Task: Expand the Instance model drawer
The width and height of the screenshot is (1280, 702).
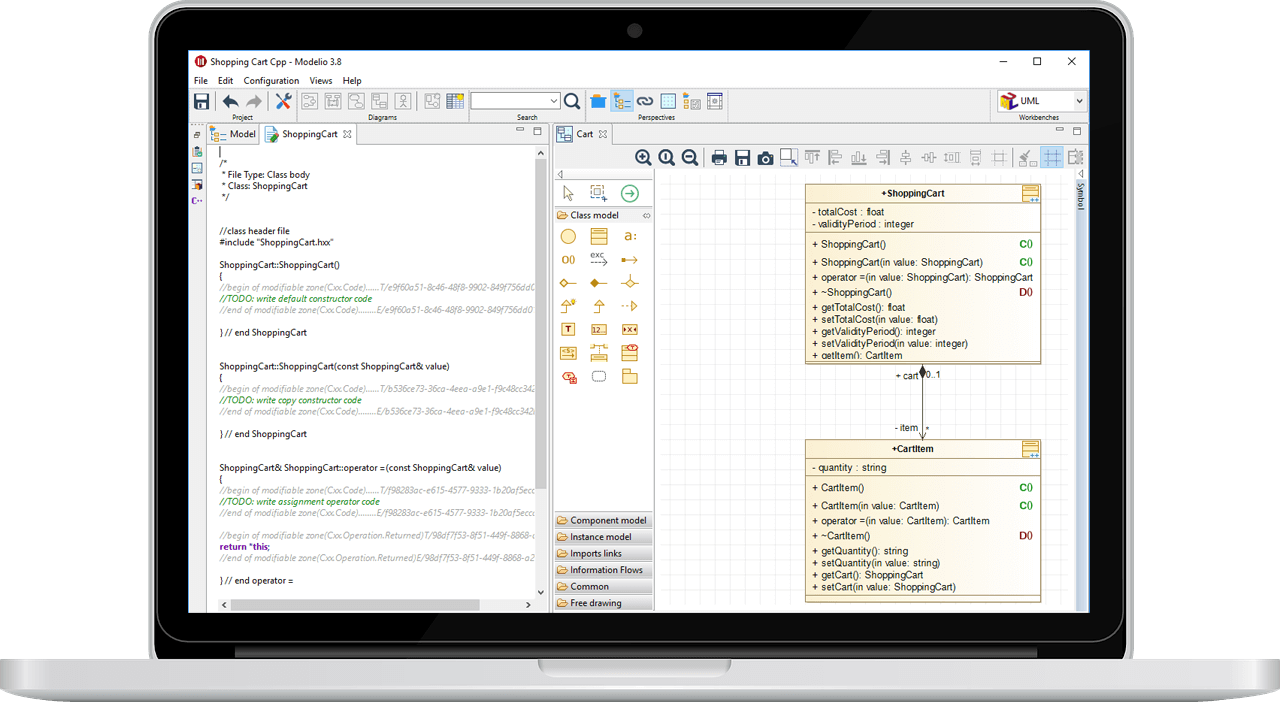Action: [x=604, y=537]
